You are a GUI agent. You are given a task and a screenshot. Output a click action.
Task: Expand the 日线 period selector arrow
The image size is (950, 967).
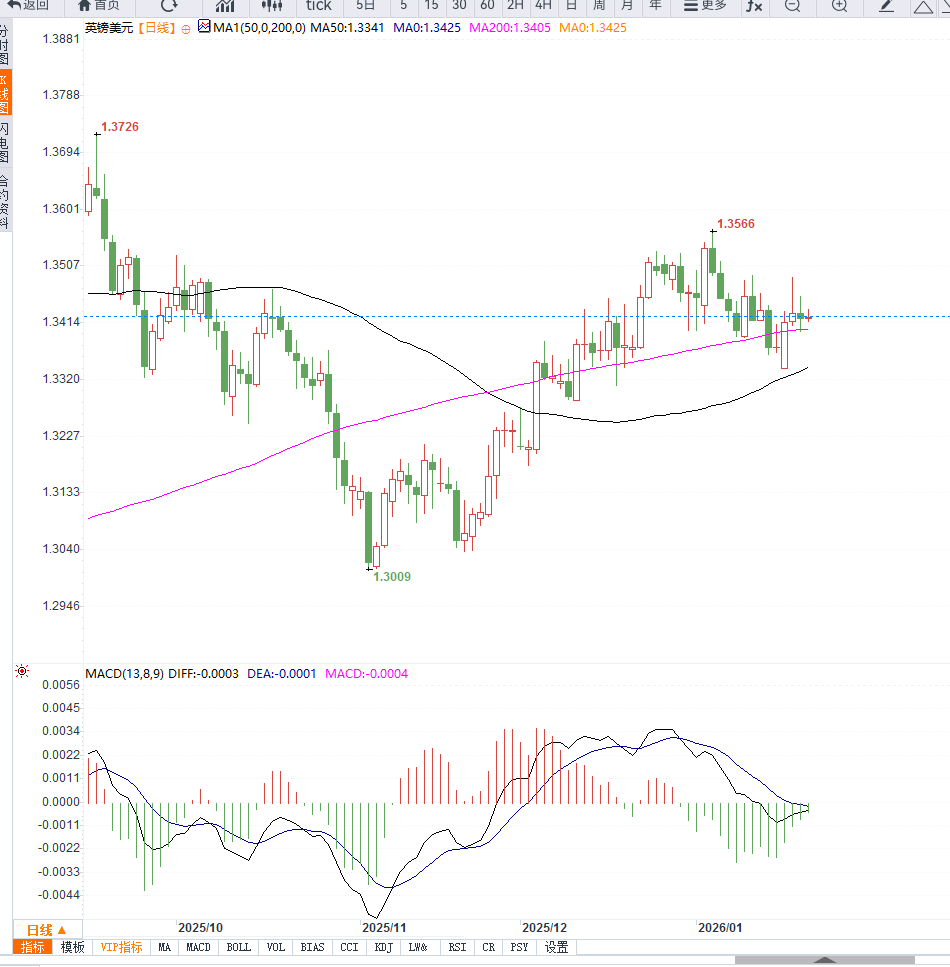[62, 930]
